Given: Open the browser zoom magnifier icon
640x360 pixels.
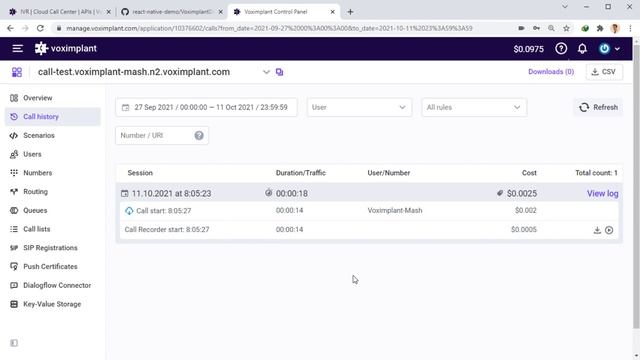Looking at the screenshot, I should click(x=551, y=28).
